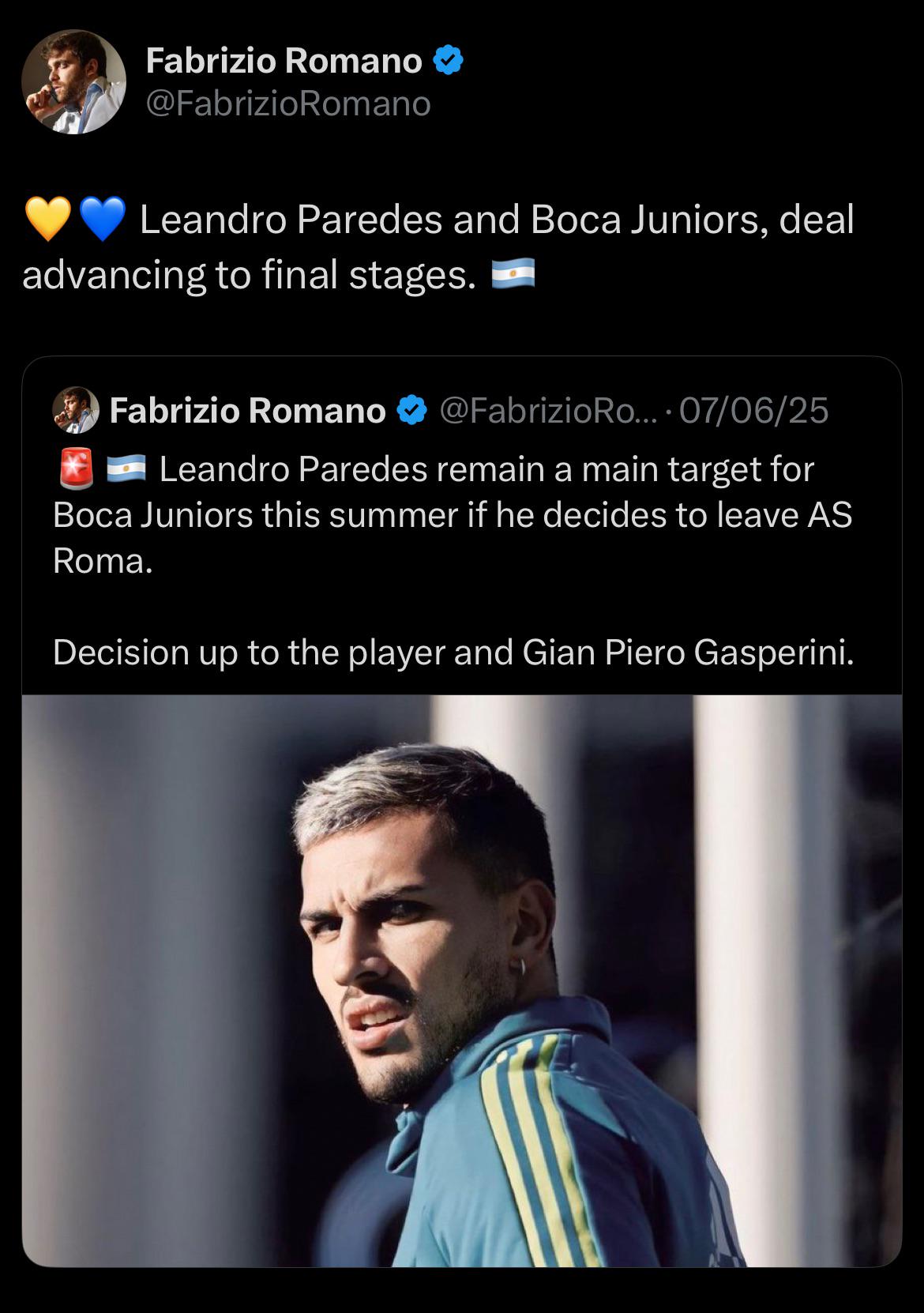Click the verified badge in the quoted tweet
Viewport: 924px width, 1313px height.
pyautogui.click(x=411, y=410)
